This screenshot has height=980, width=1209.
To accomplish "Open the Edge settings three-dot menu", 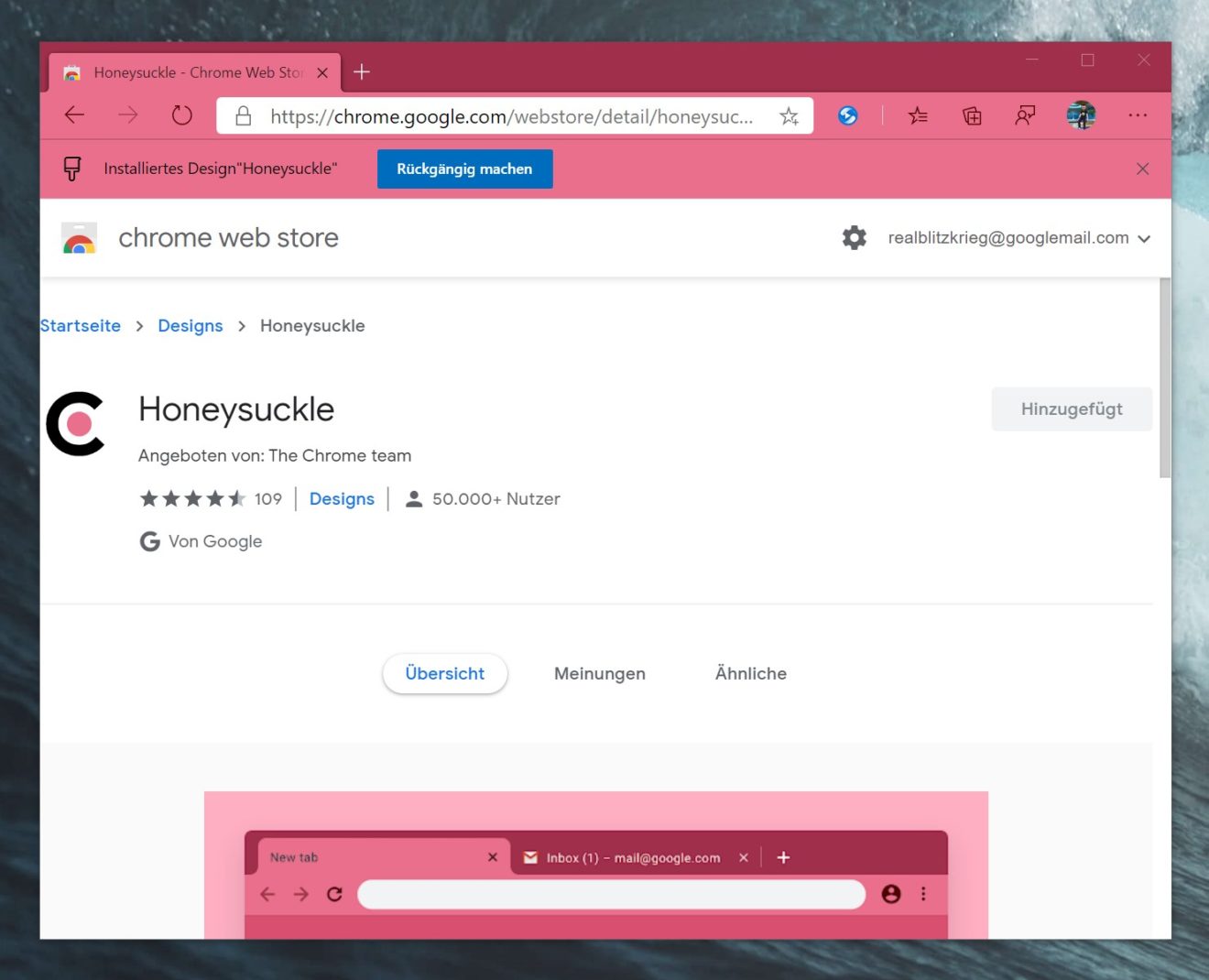I will coord(1138,115).
